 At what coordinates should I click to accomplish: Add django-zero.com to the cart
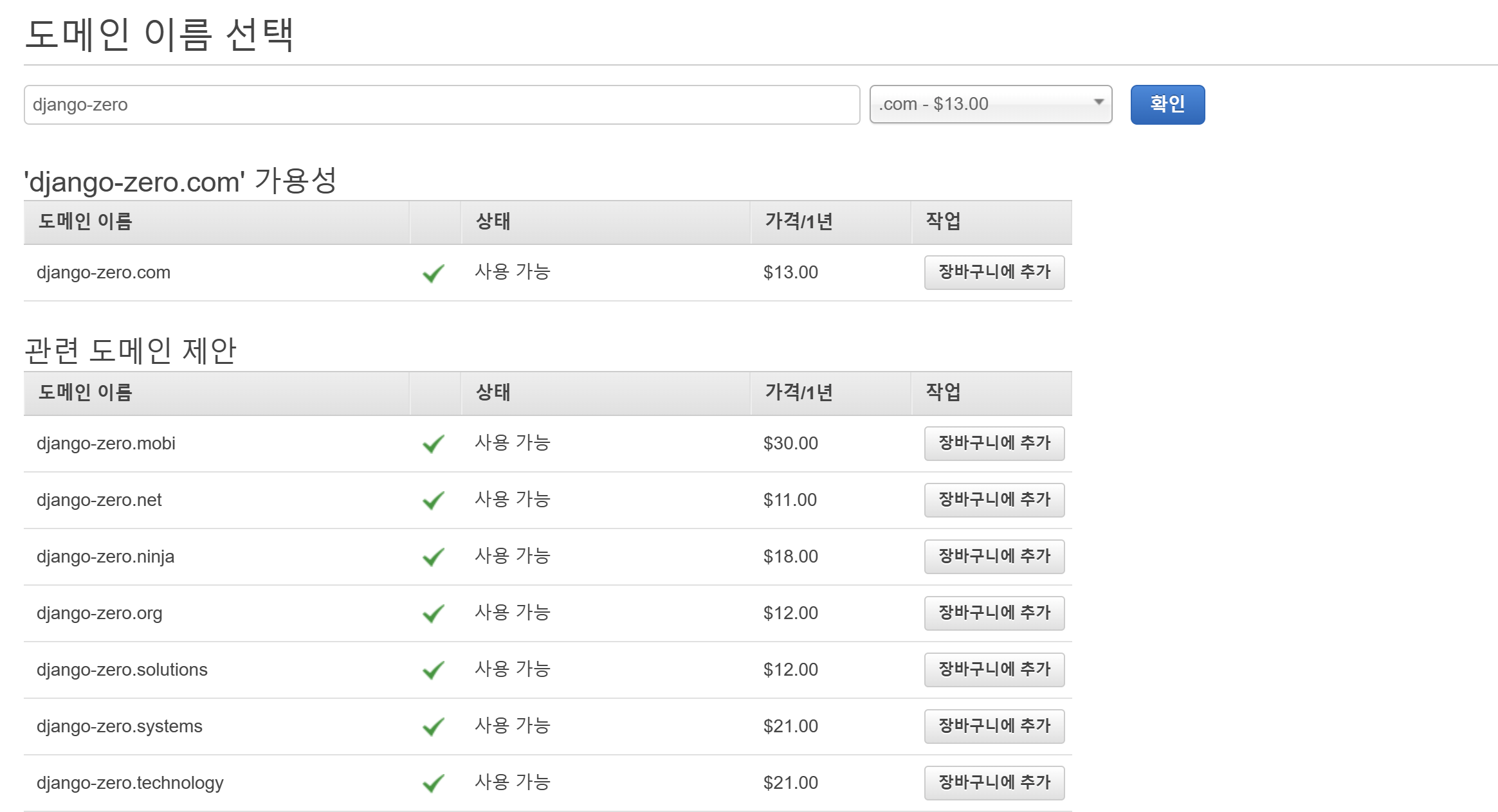[994, 273]
